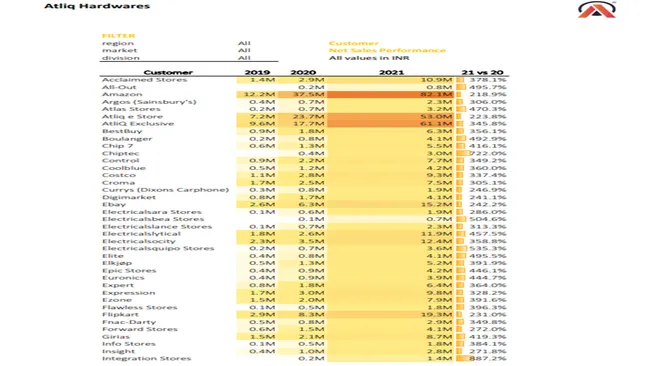This screenshot has height=366, width=650.
Task: Select Electricalsbea Stores customer name
Action: pyautogui.click(x=153, y=219)
